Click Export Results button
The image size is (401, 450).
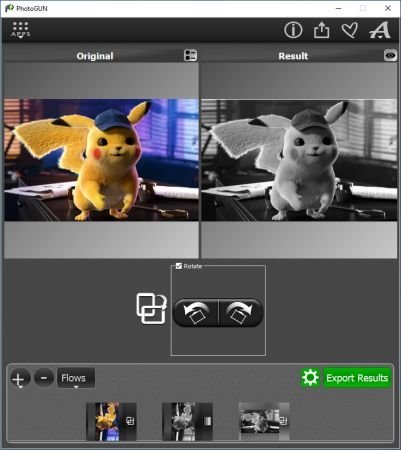pyautogui.click(x=357, y=378)
